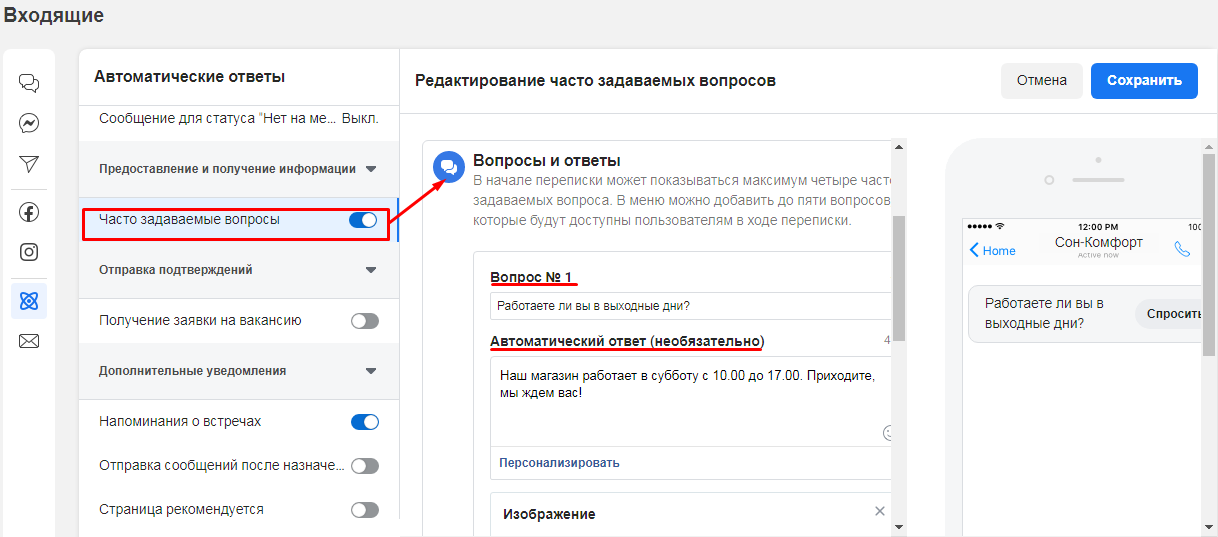1218x537 pixels.
Task: Click the Изображение section label
Action: click(549, 514)
